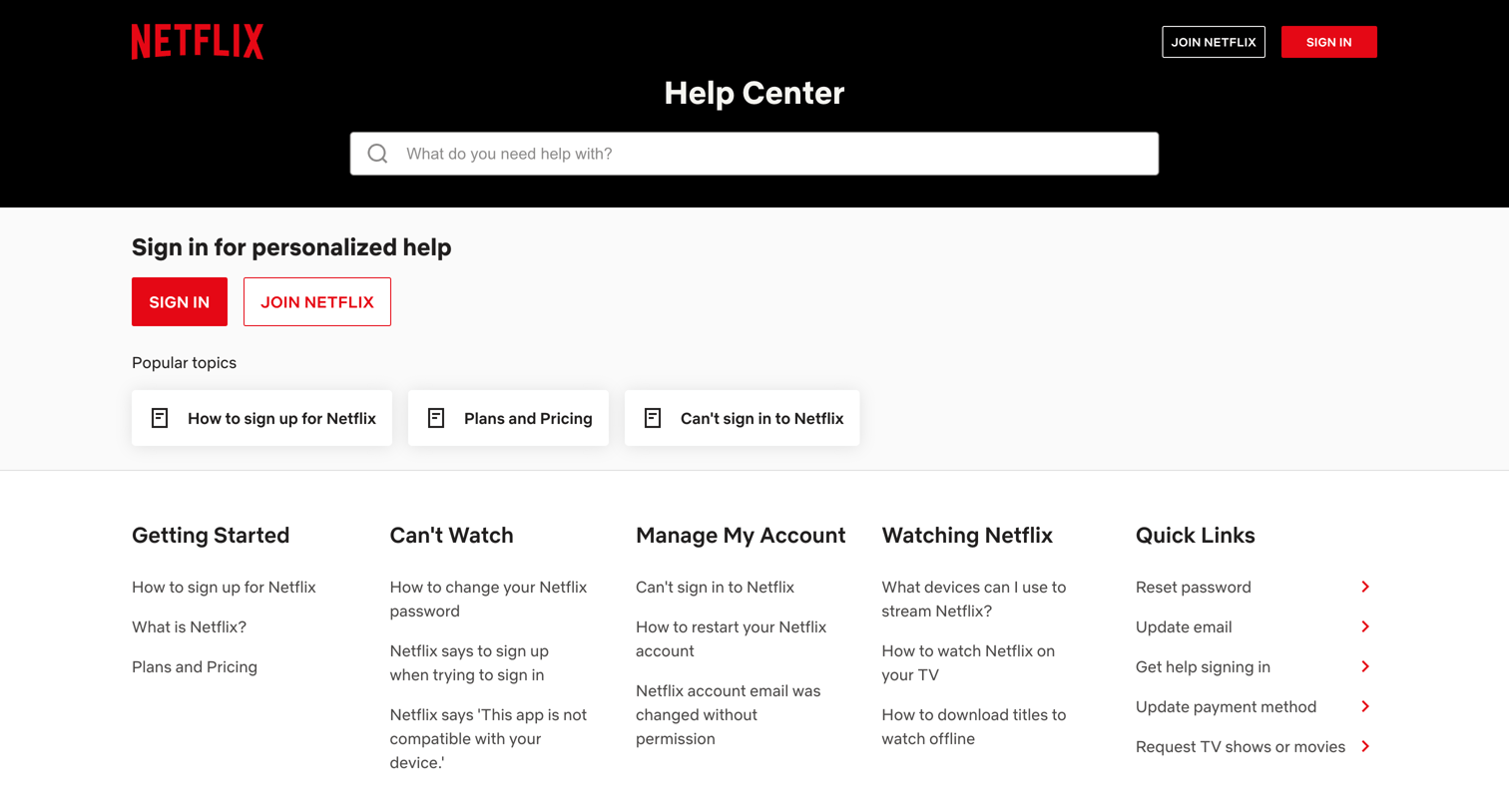The image size is (1509, 812).
Task: Click the 'Watching Netflix' heading
Action: [x=967, y=535]
